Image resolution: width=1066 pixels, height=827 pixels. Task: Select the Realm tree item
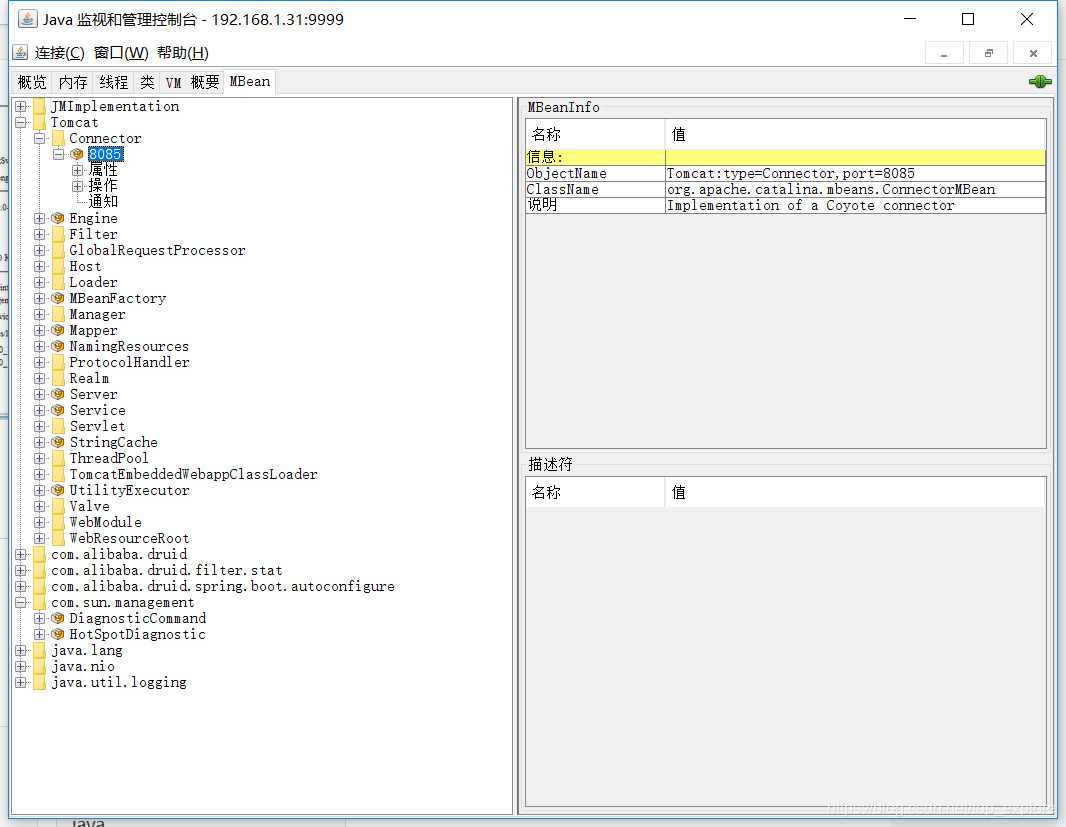coord(89,378)
